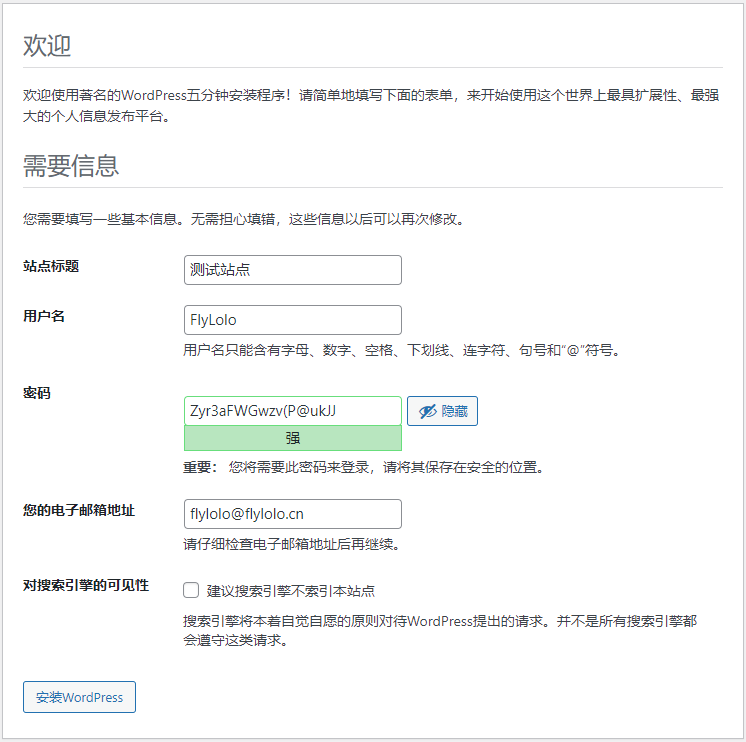This screenshot has height=742, width=746.
Task: Click the WordPress five-minute install welcome paragraph
Action: pyautogui.click(x=371, y=106)
